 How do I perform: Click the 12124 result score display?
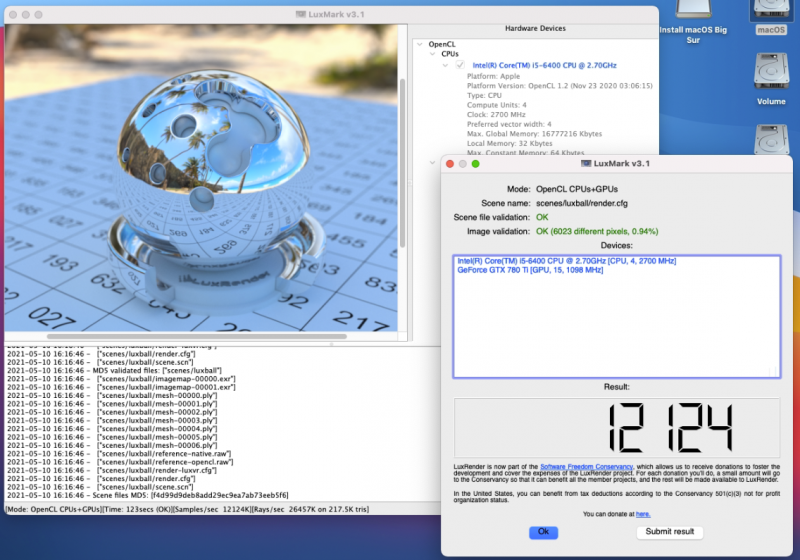point(617,427)
